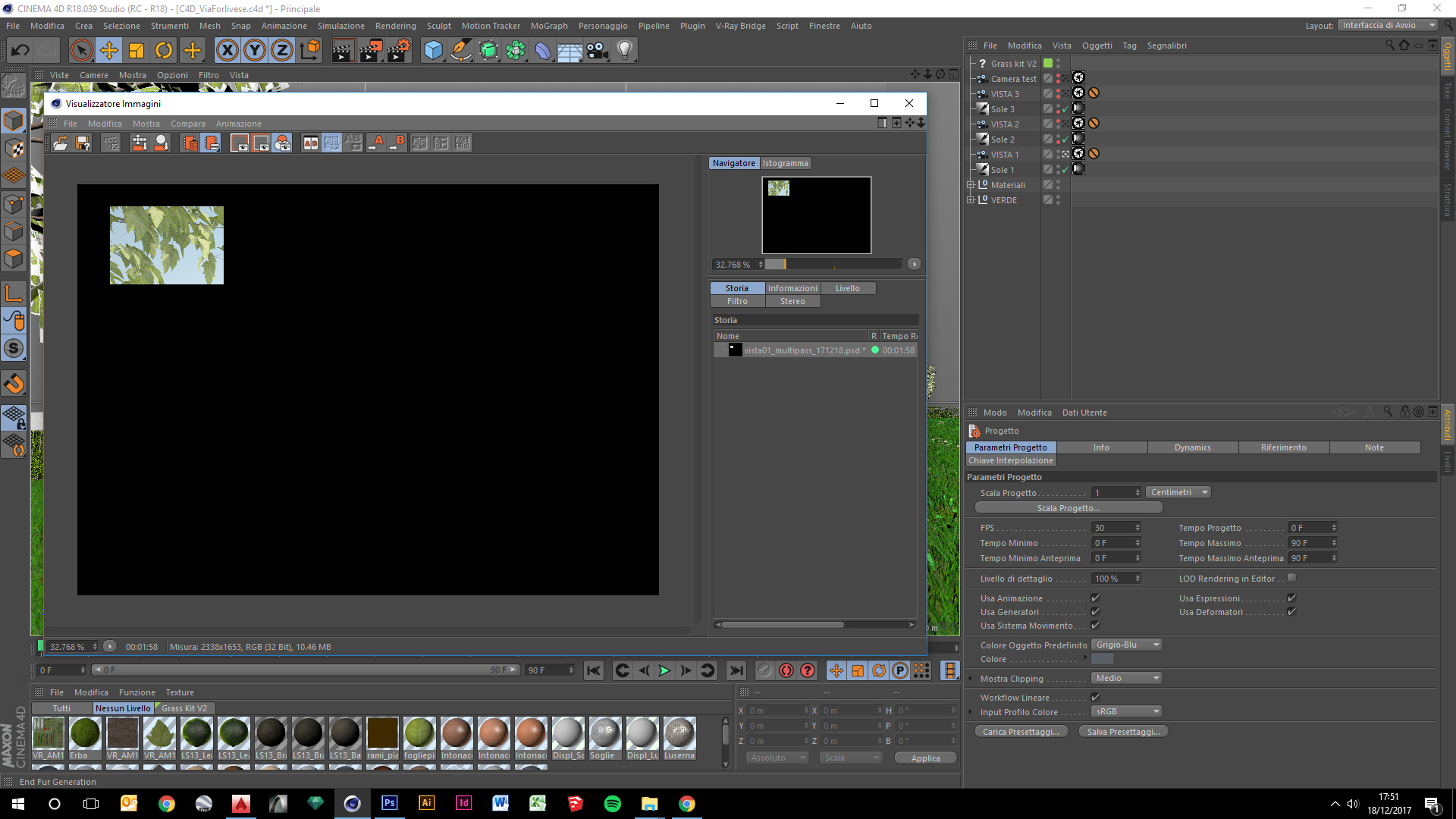Select the Move tool in top toolbar
Screen dimensions: 1456x819
tap(109, 51)
